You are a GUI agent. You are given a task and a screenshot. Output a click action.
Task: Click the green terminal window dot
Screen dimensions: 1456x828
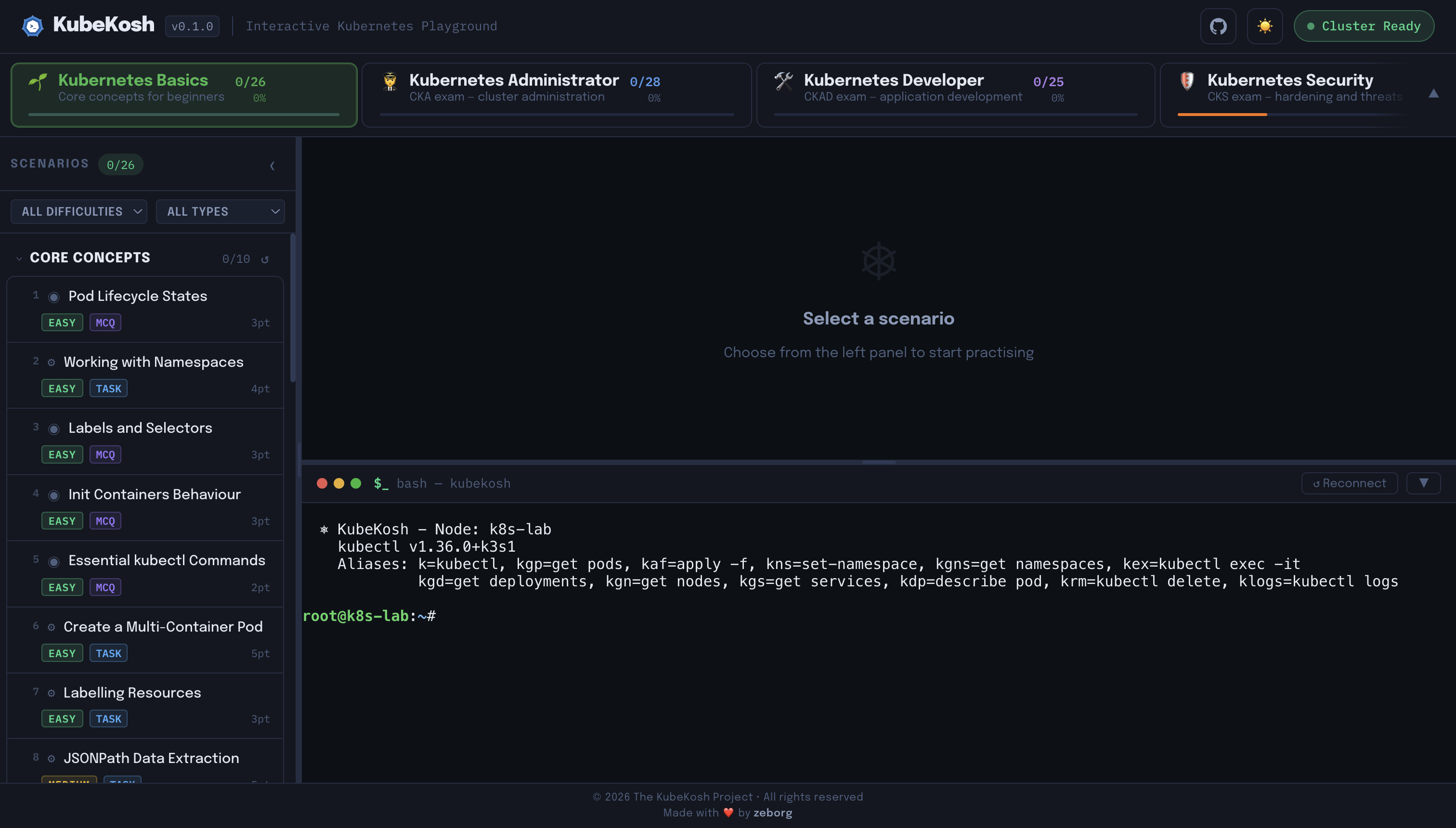356,483
